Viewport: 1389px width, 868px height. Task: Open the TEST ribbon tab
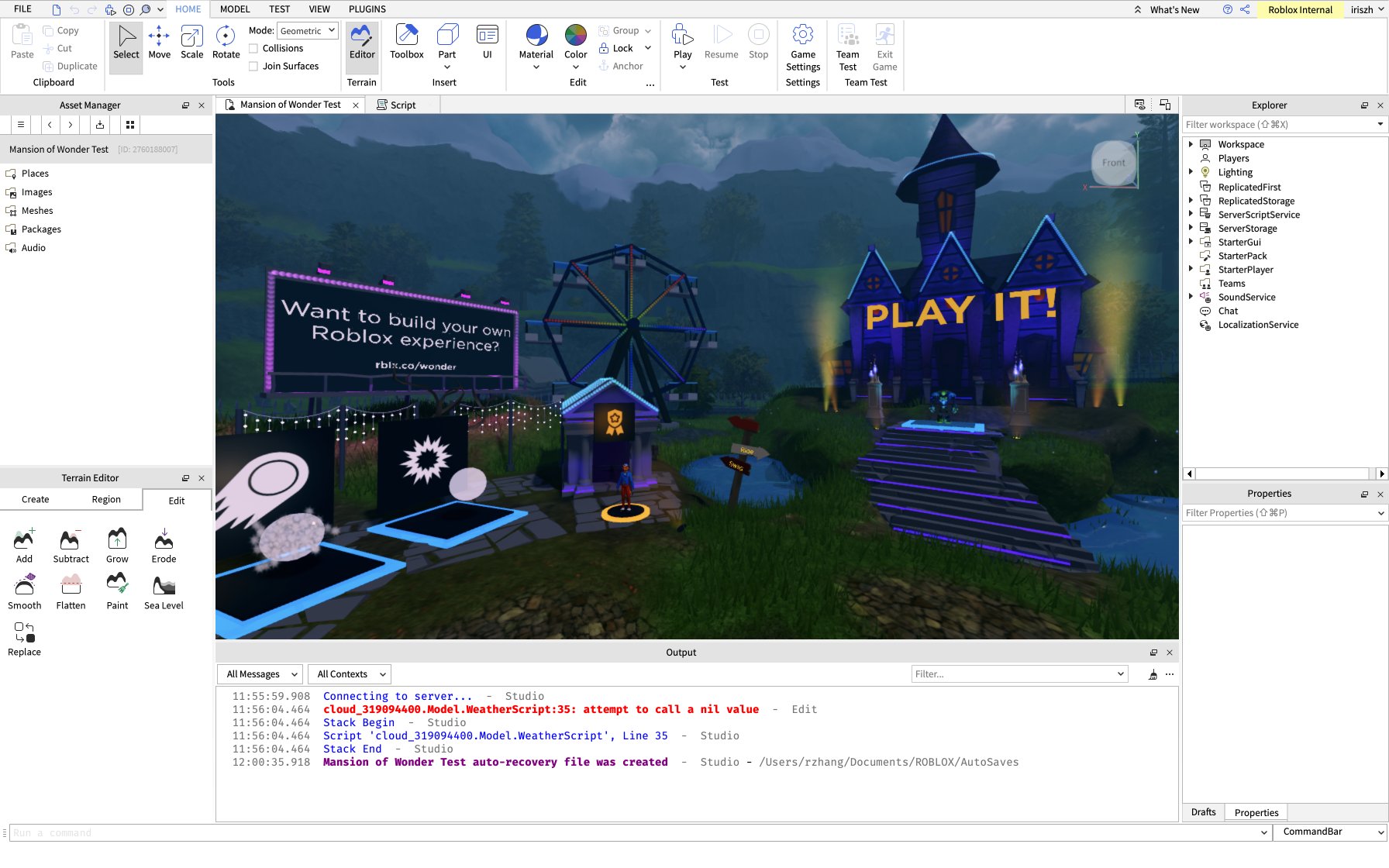[279, 9]
